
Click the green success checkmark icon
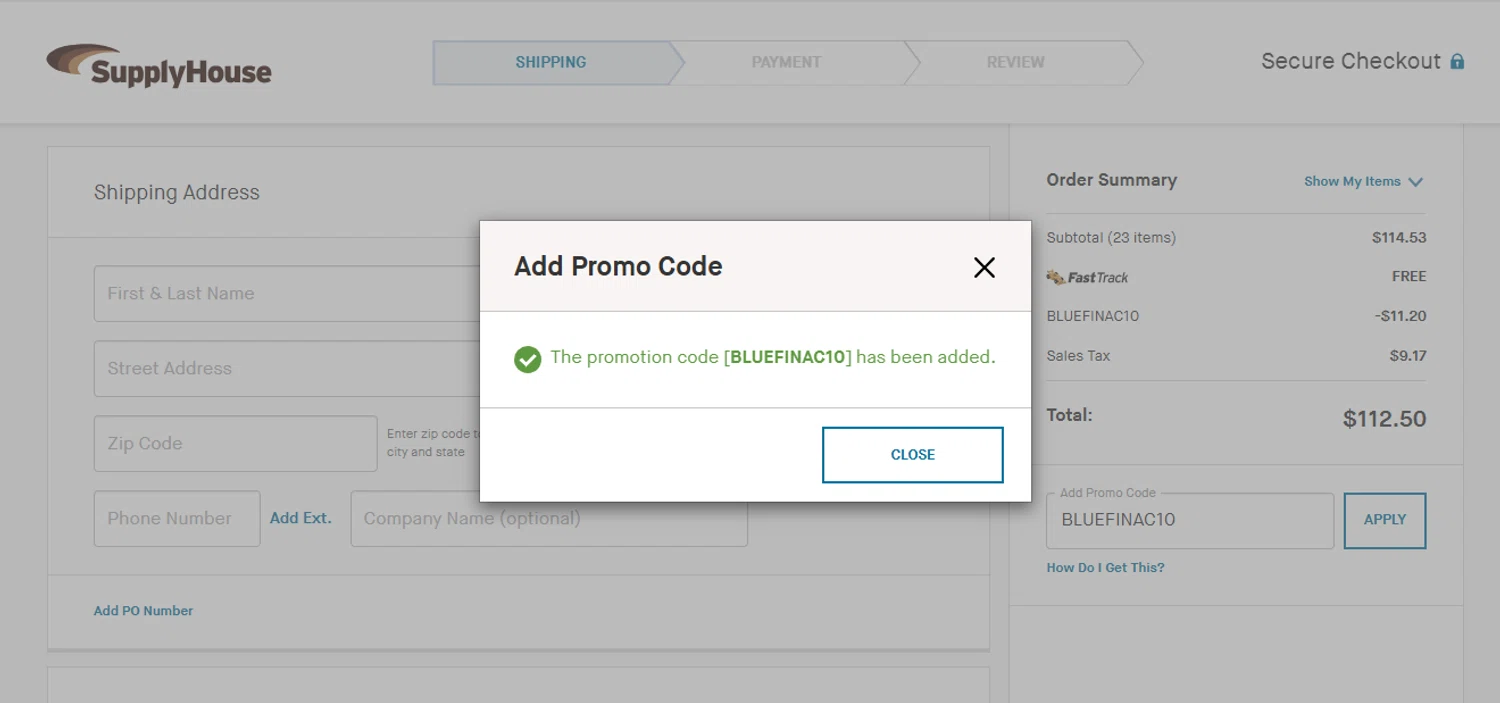pos(527,358)
